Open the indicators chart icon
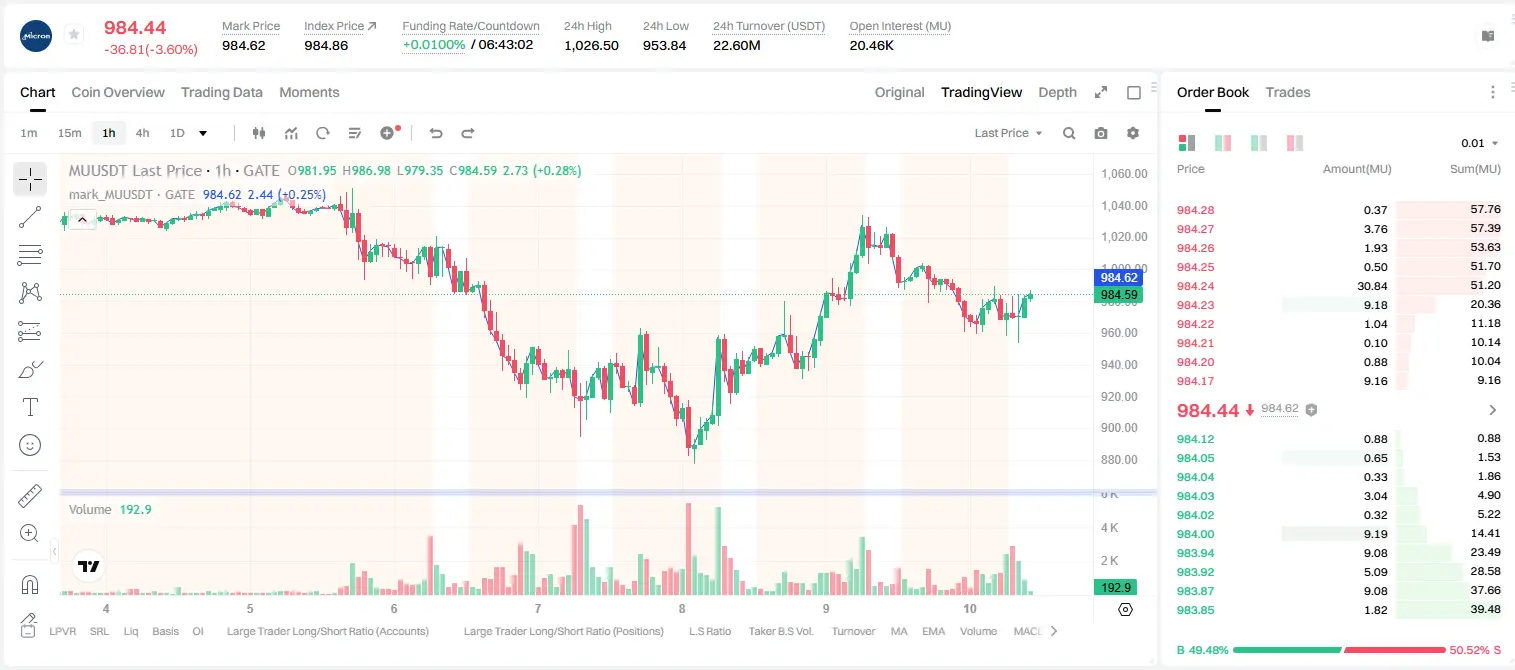Image resolution: width=1515 pixels, height=670 pixels. pos(291,133)
